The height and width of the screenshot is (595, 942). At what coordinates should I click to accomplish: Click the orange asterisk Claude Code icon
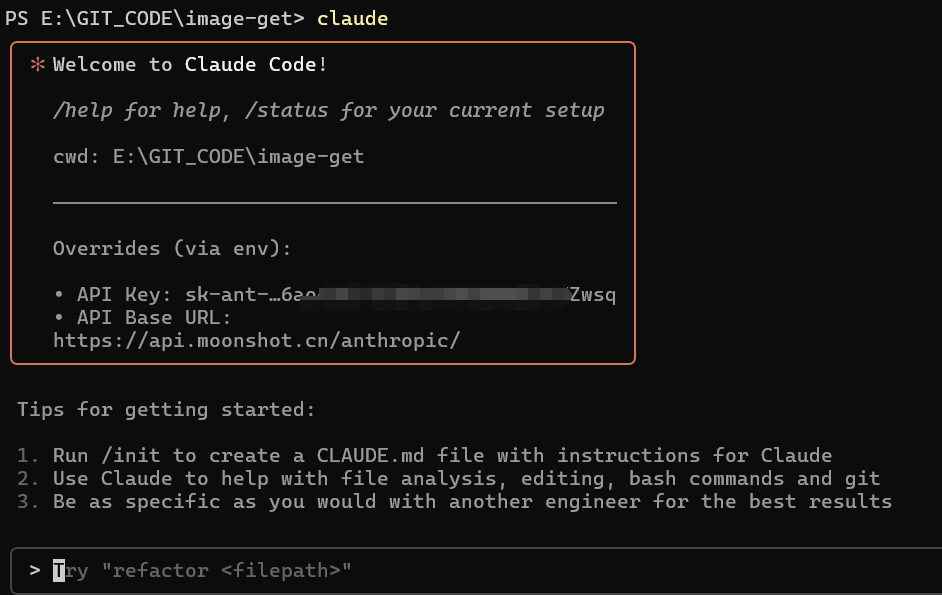tap(37, 65)
